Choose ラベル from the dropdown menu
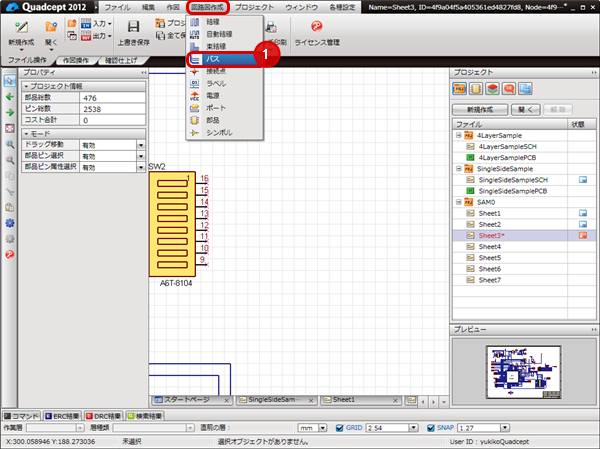The image size is (600, 449). (225, 83)
